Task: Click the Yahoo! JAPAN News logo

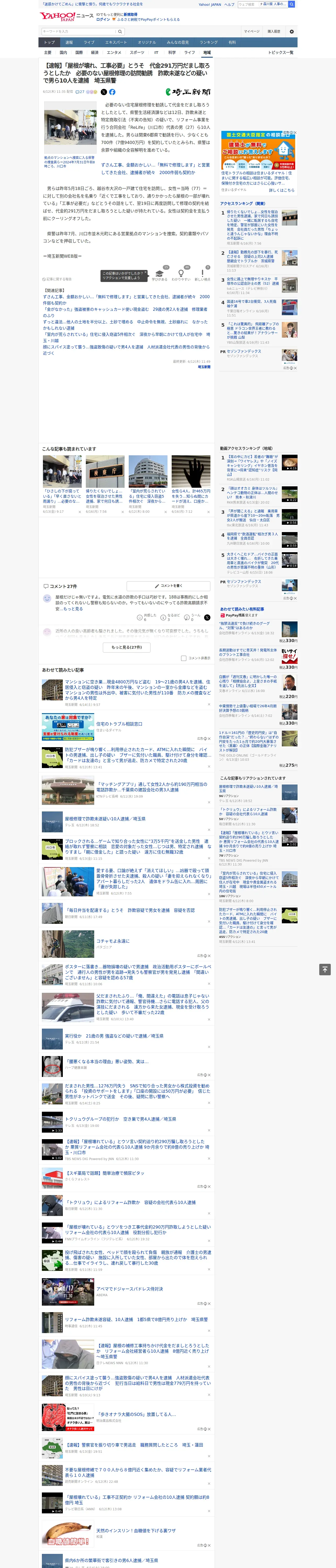Action: pyautogui.click(x=67, y=16)
